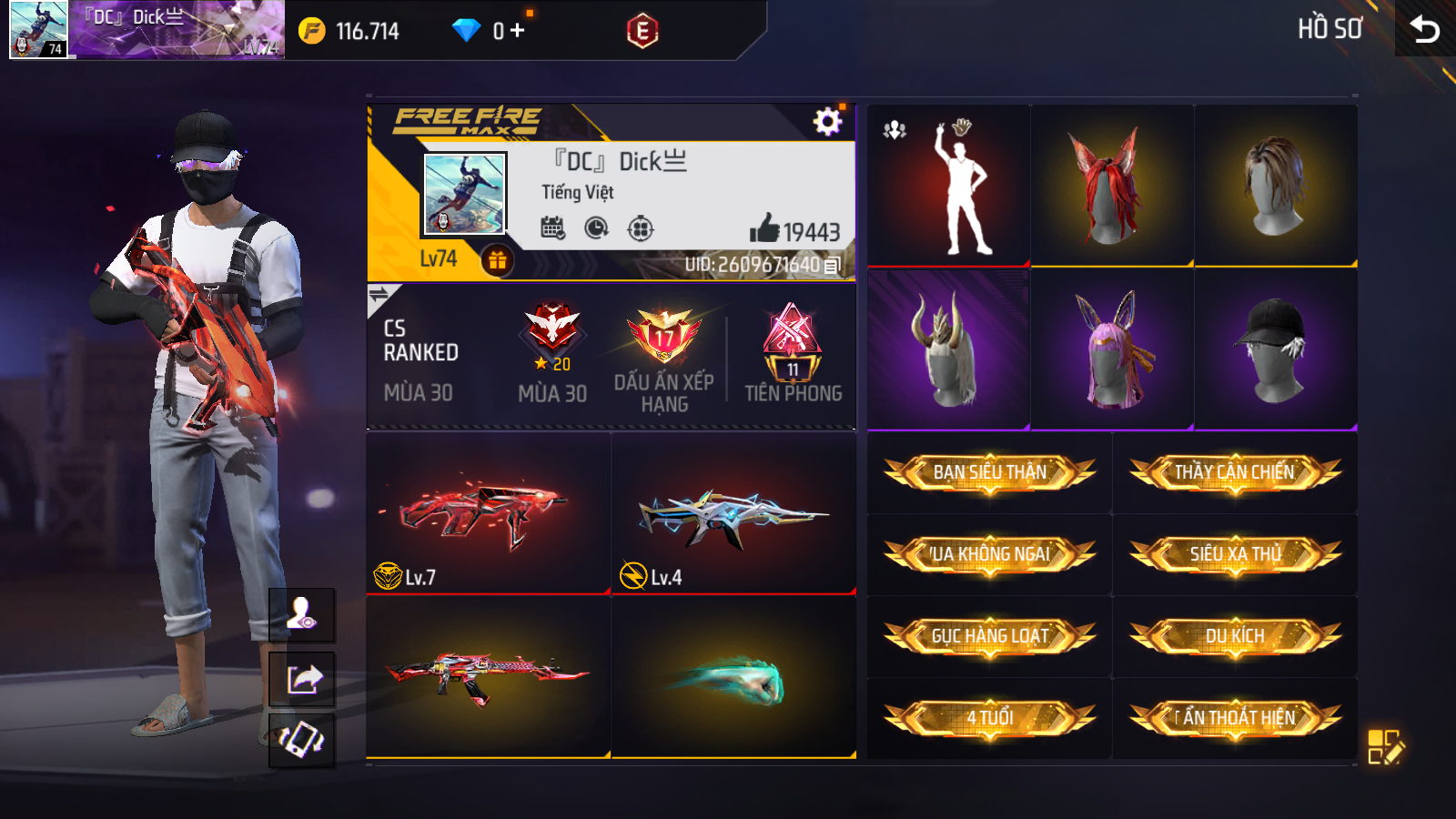Click the back arrow button
Screen dimensions: 1456x819
coord(1425,30)
